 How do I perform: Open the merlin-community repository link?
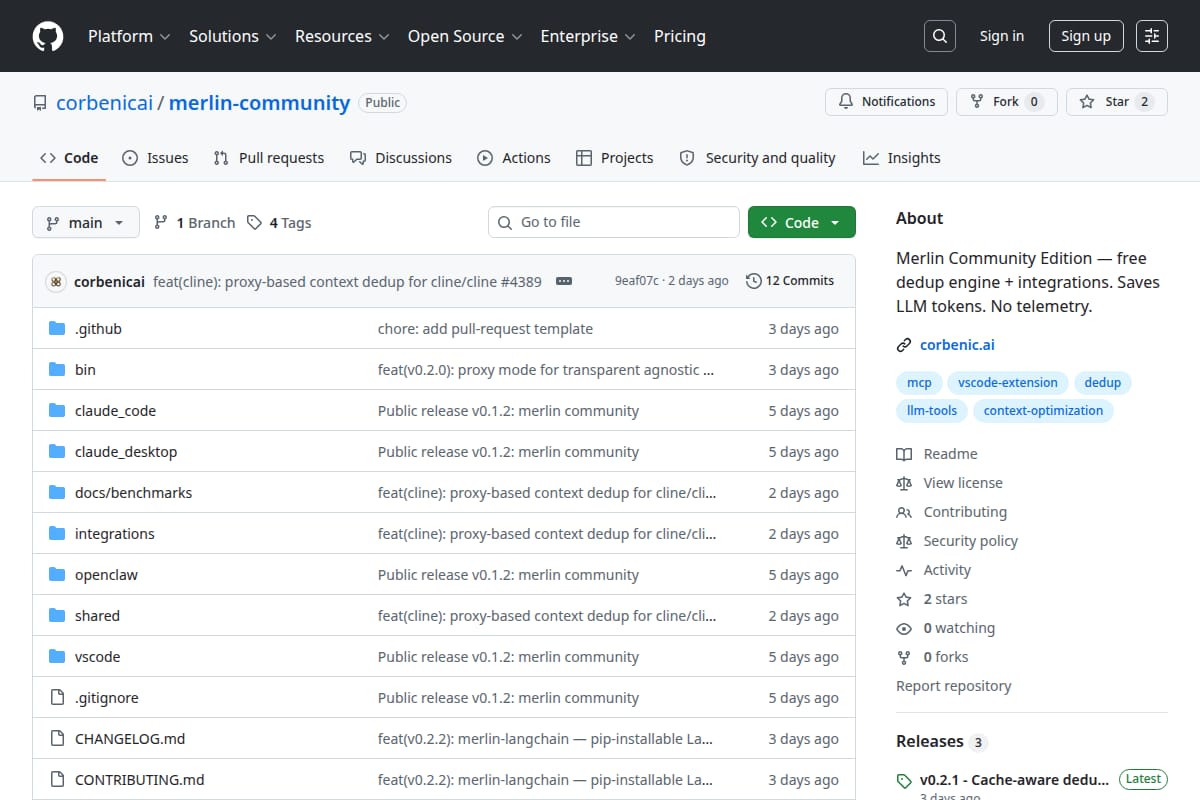coord(259,103)
